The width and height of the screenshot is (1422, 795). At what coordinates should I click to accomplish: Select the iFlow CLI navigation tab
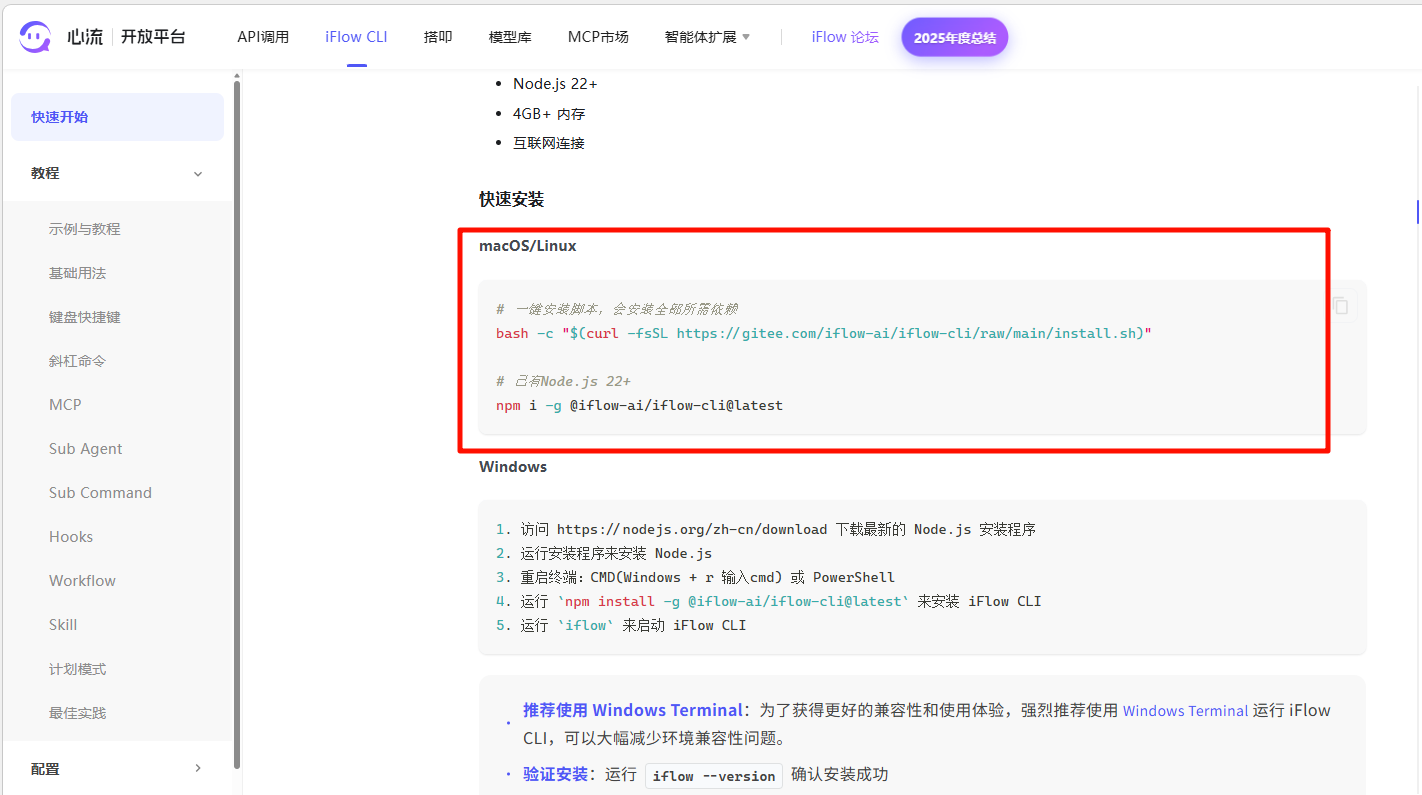[x=356, y=37]
